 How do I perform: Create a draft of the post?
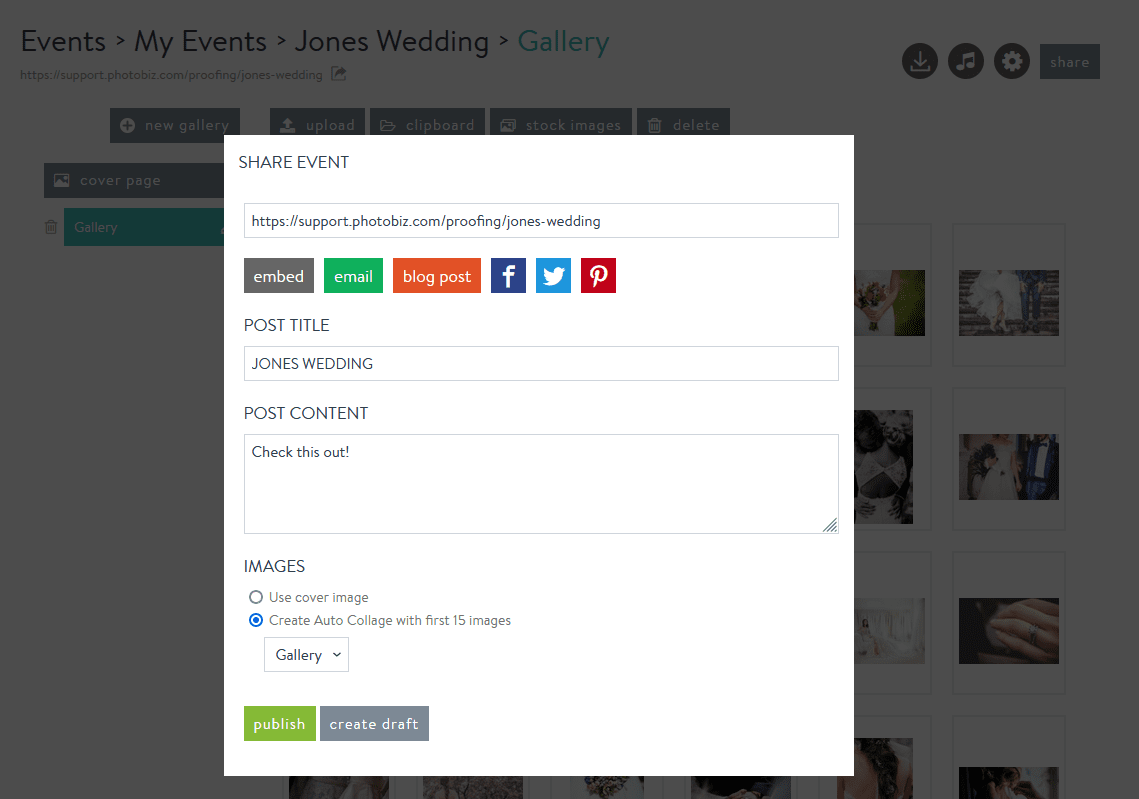pyautogui.click(x=374, y=723)
